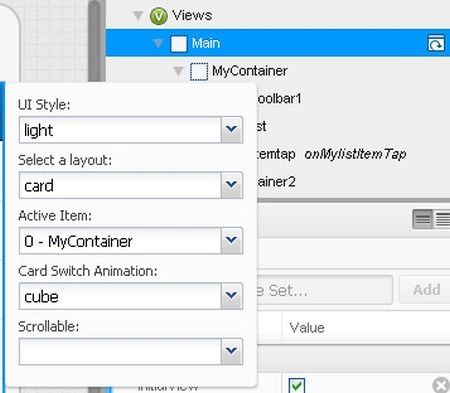Click the Active Item label
The image size is (450, 393).
tap(55, 216)
